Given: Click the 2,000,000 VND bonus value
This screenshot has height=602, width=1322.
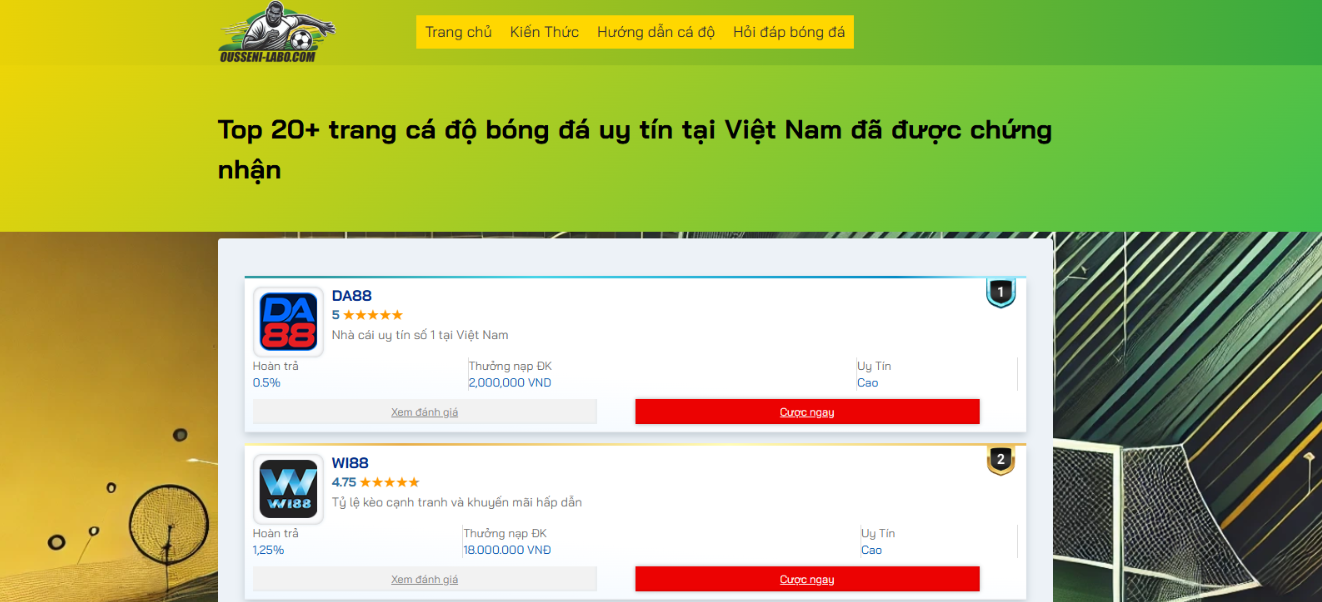Looking at the screenshot, I should point(510,383).
